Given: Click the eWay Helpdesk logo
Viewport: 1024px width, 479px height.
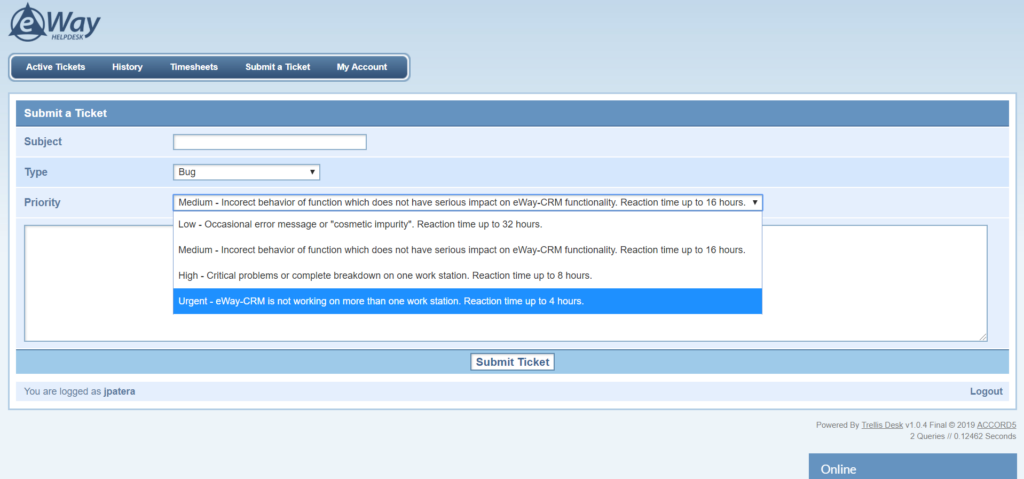Looking at the screenshot, I should 55,22.
